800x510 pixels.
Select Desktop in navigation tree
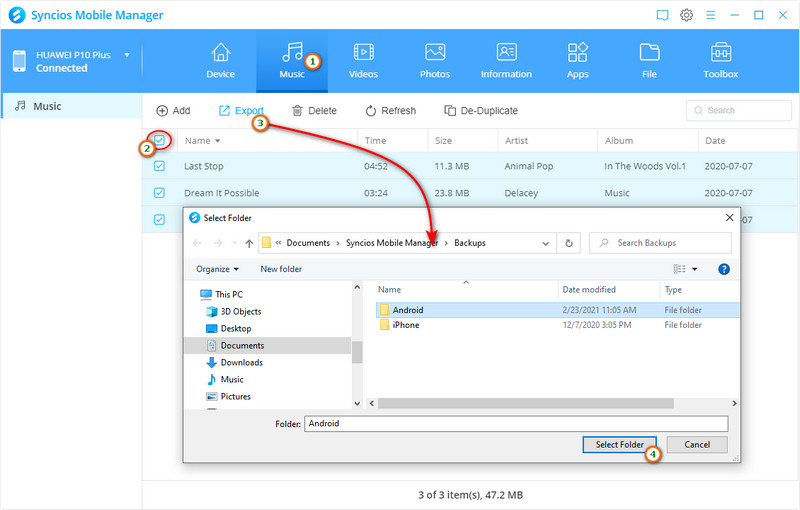pyautogui.click(x=229, y=328)
